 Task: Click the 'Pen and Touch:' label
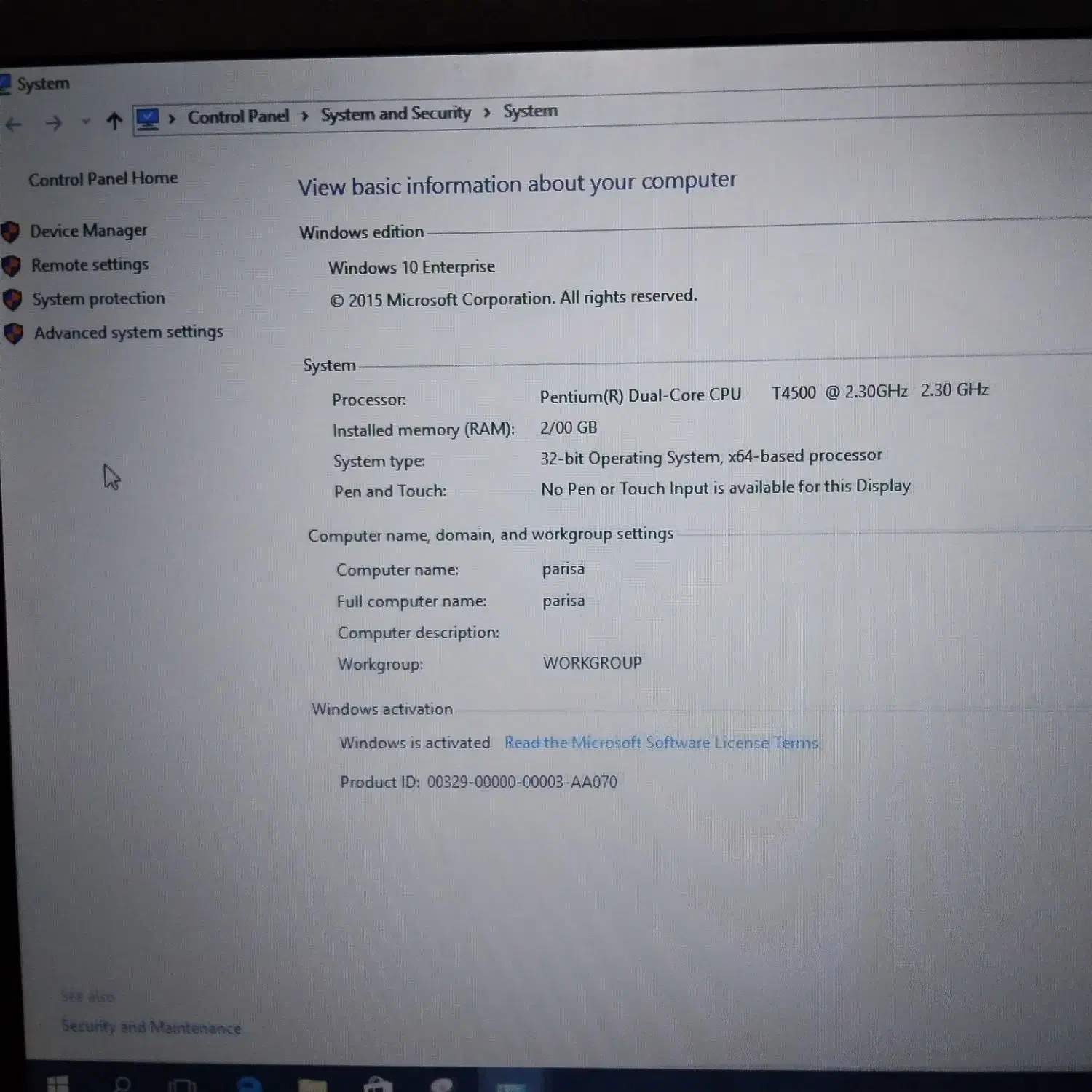tap(390, 491)
